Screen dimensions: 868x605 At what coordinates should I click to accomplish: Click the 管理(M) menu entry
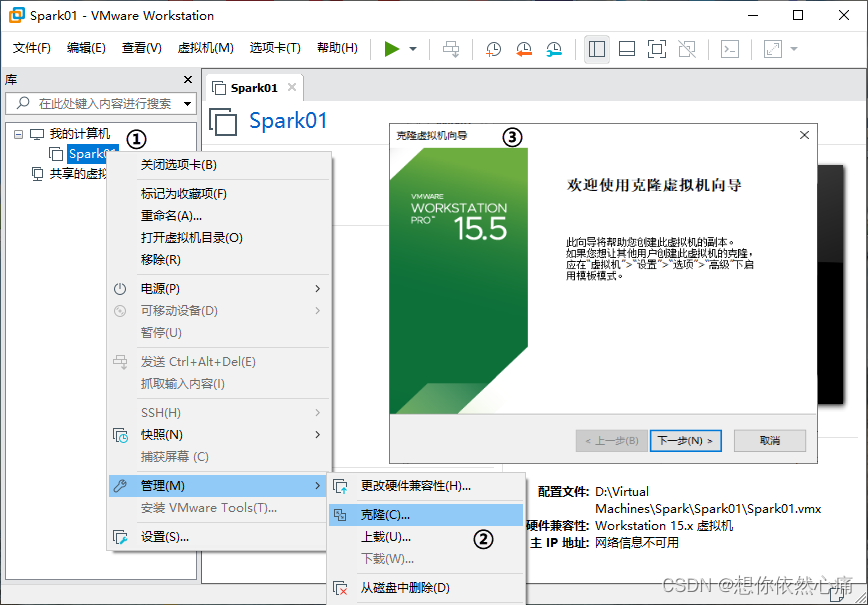pos(218,485)
